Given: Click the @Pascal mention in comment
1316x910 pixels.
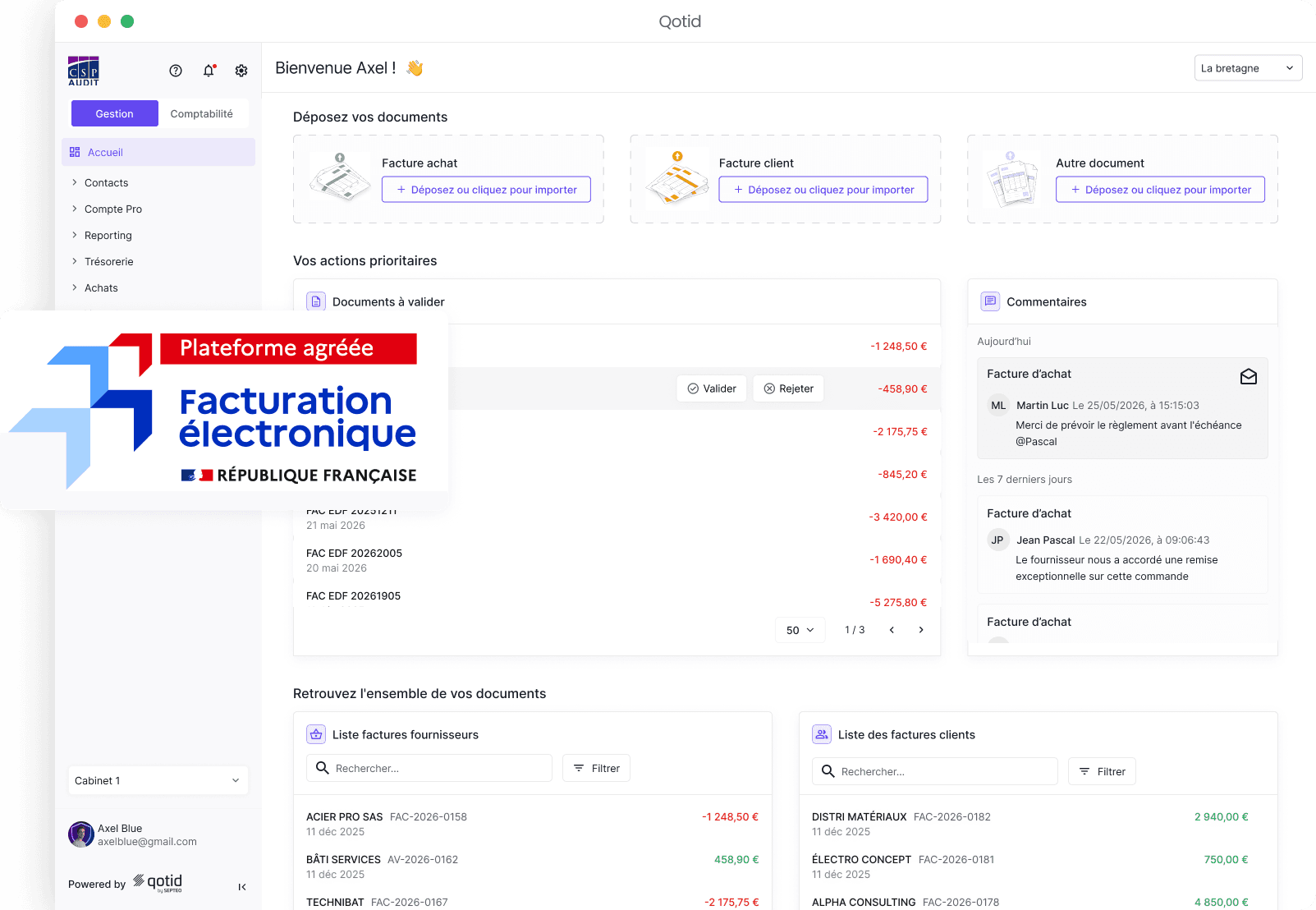Looking at the screenshot, I should 1036,441.
